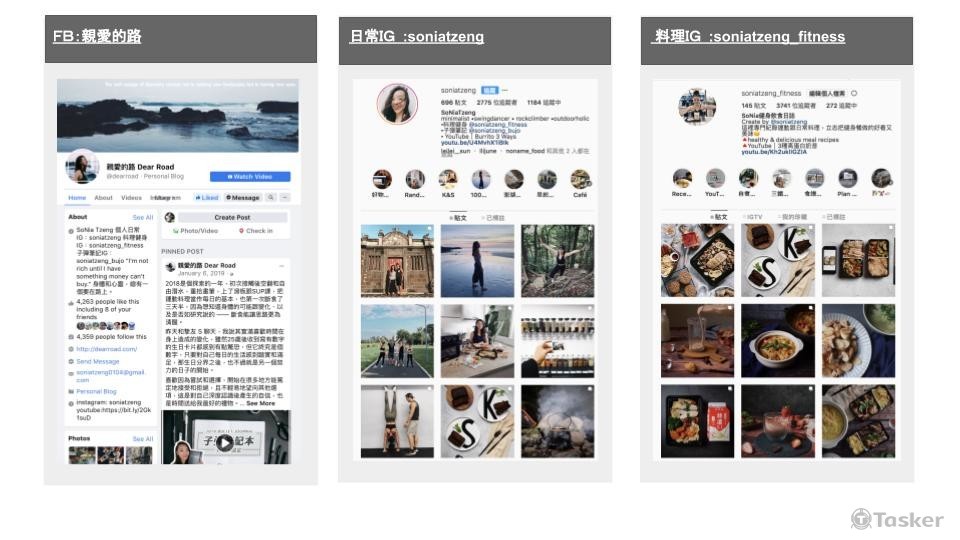960x540 pixels.
Task: Click the Message button on Facebook page
Action: click(243, 198)
